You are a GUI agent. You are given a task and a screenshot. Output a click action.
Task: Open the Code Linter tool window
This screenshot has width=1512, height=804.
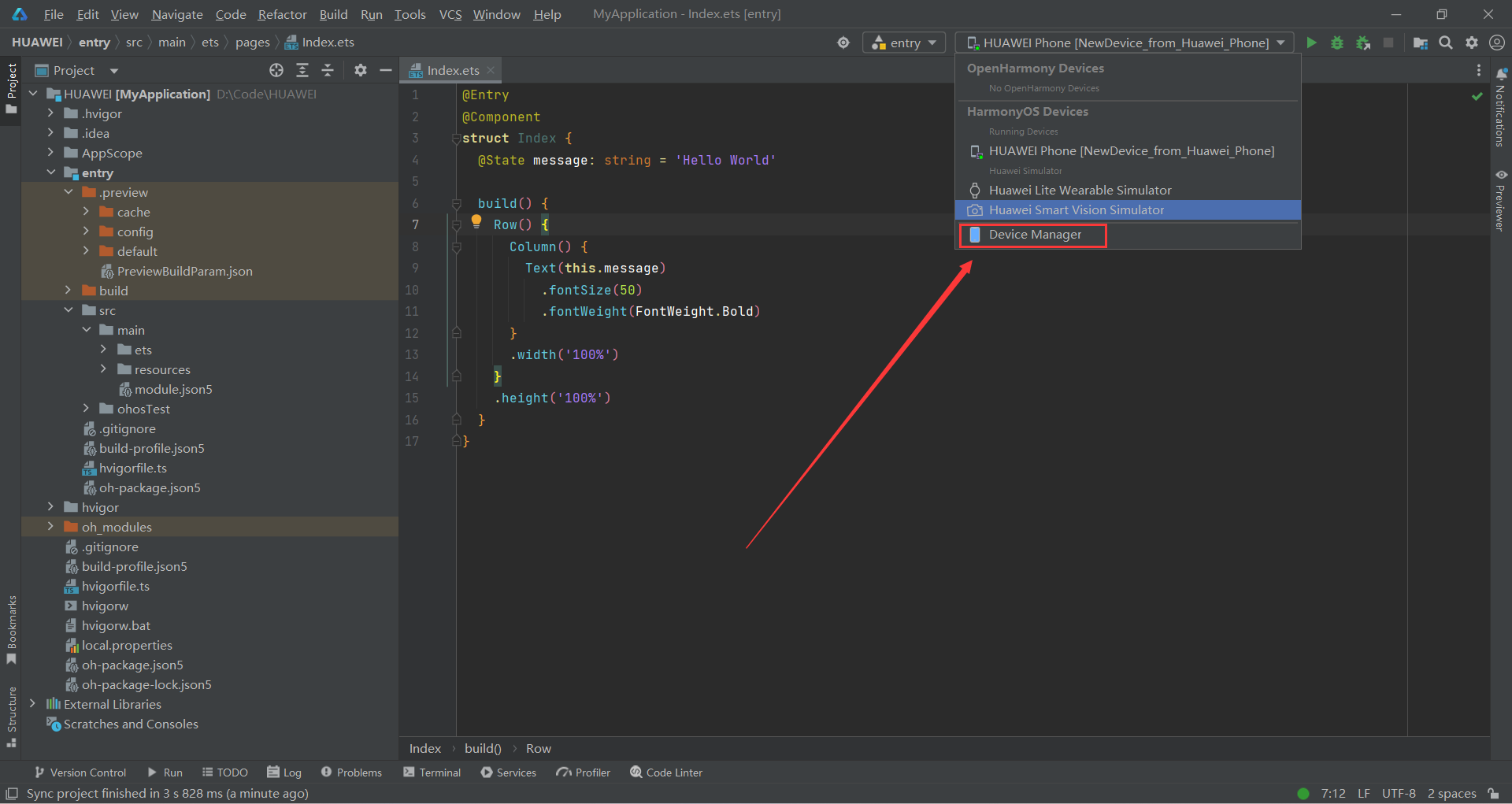tap(666, 773)
